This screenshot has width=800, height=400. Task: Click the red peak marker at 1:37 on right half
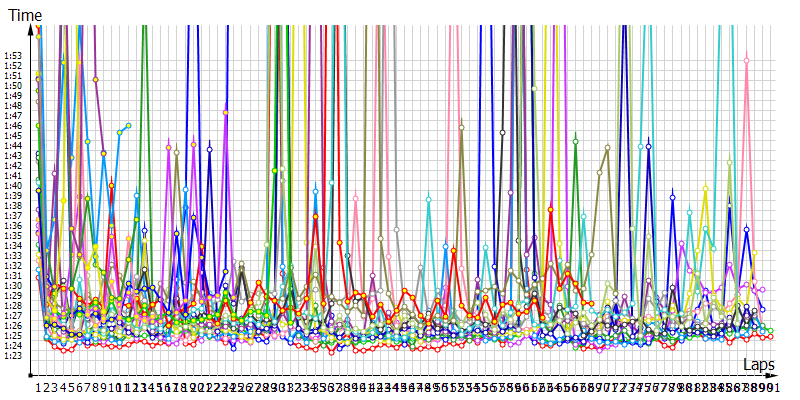[550, 209]
